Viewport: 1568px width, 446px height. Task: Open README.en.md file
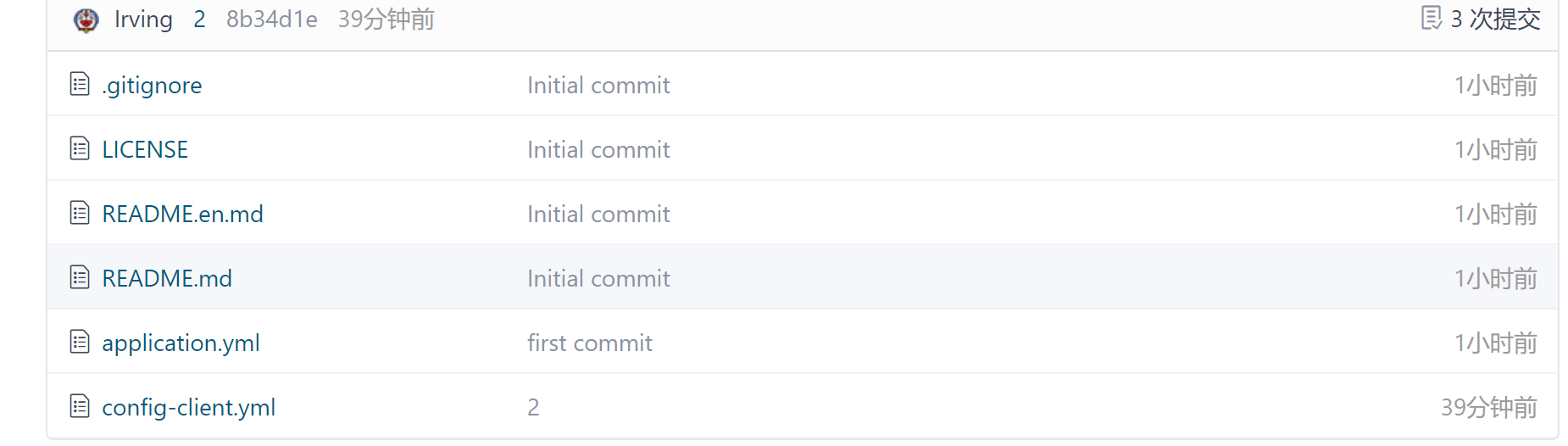[182, 215]
